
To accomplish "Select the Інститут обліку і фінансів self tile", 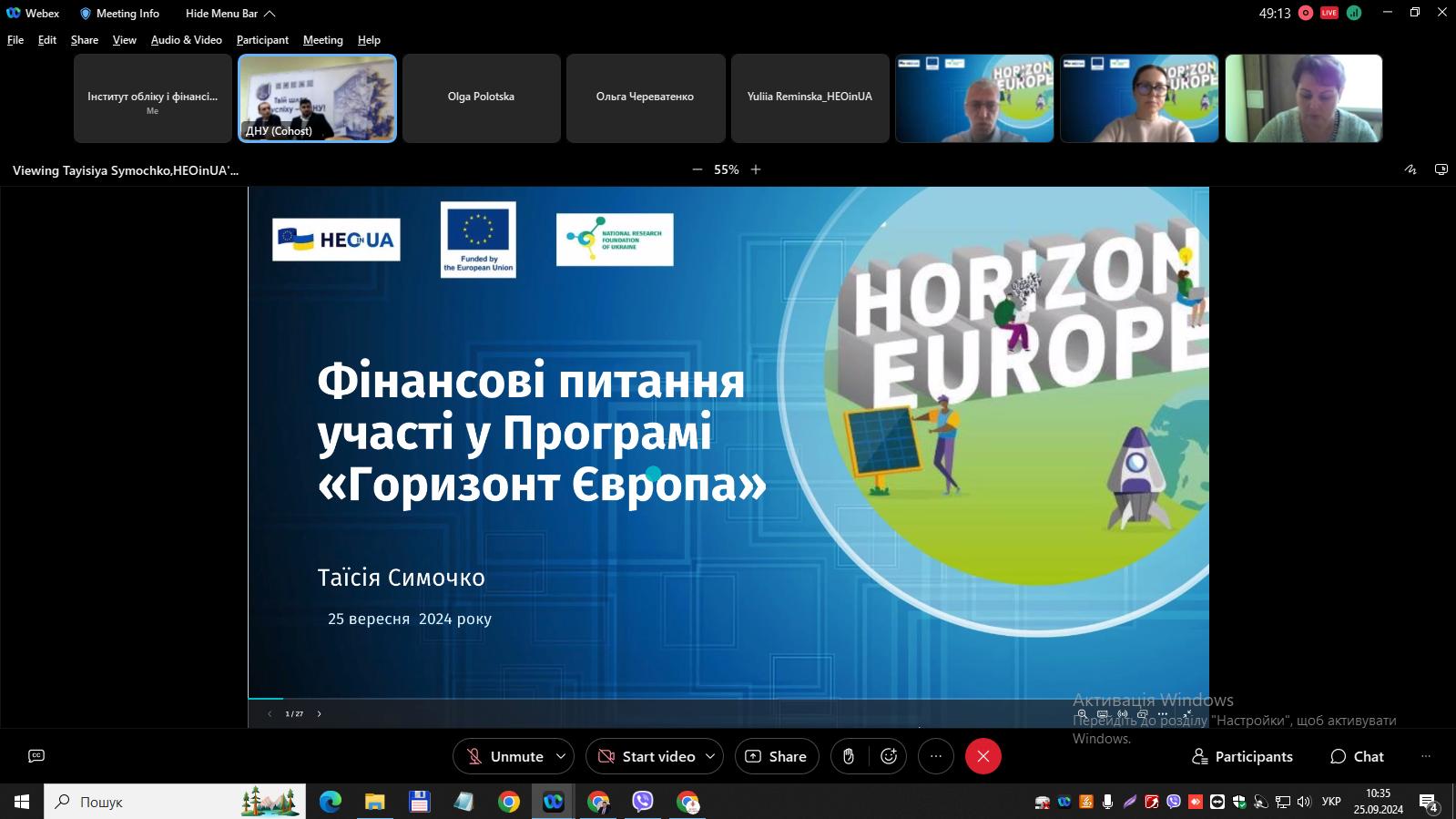I will click(153, 98).
